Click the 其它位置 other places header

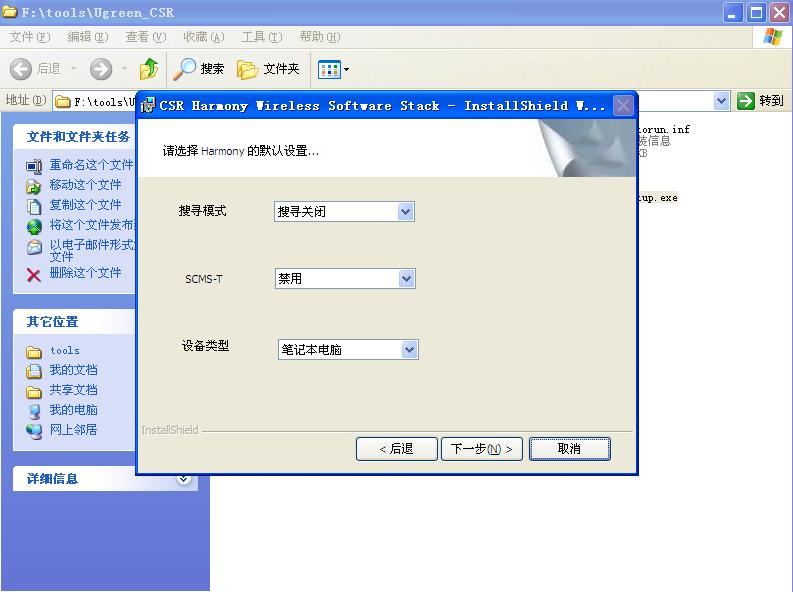pos(75,322)
